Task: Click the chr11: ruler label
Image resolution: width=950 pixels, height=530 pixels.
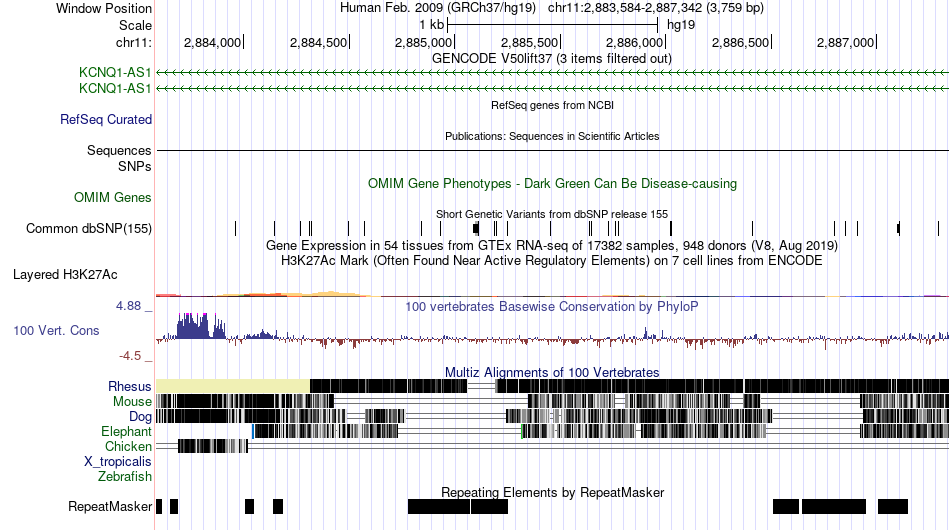Action: click(133, 42)
